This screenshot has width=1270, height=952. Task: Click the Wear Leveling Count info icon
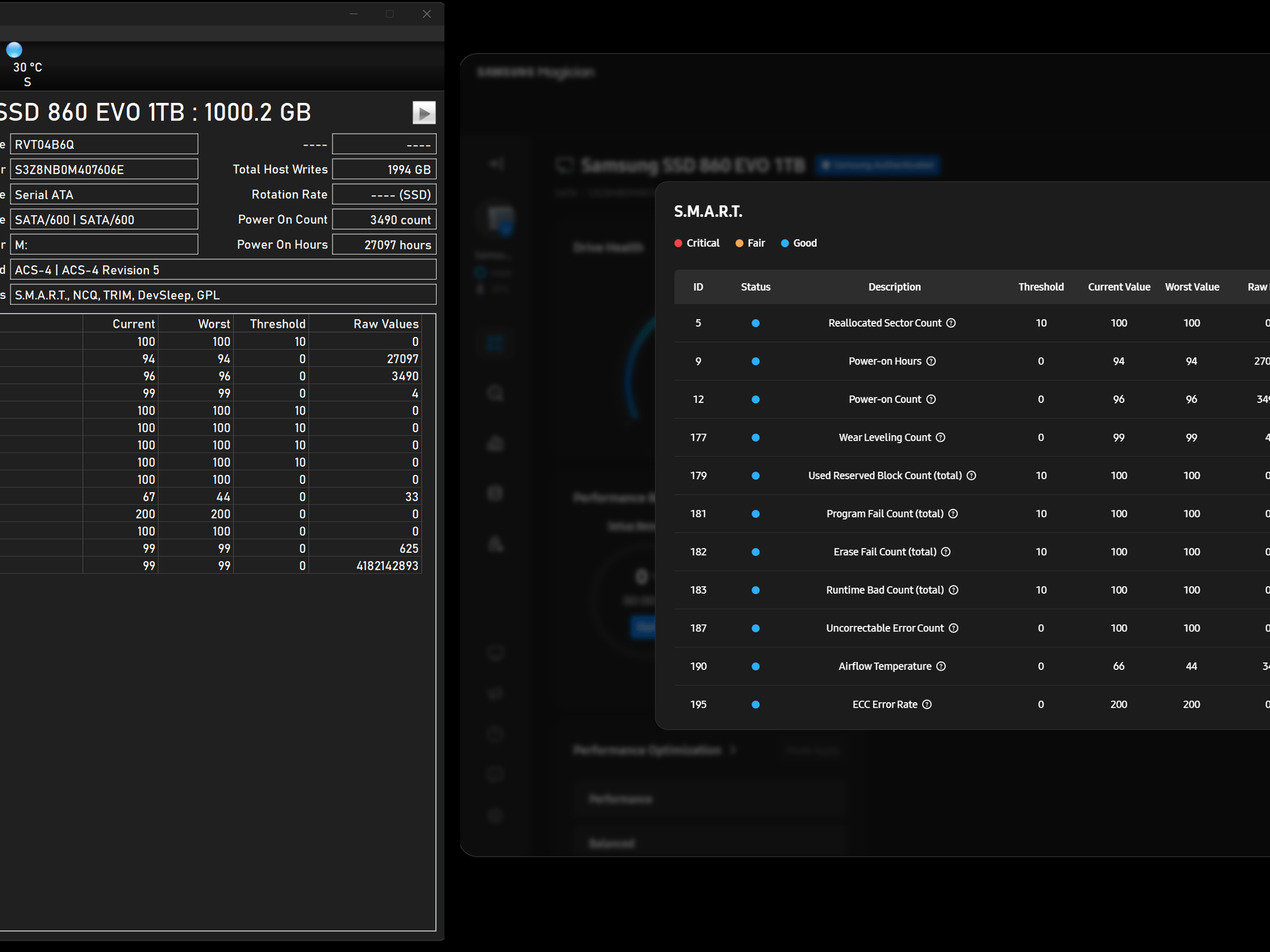click(941, 438)
